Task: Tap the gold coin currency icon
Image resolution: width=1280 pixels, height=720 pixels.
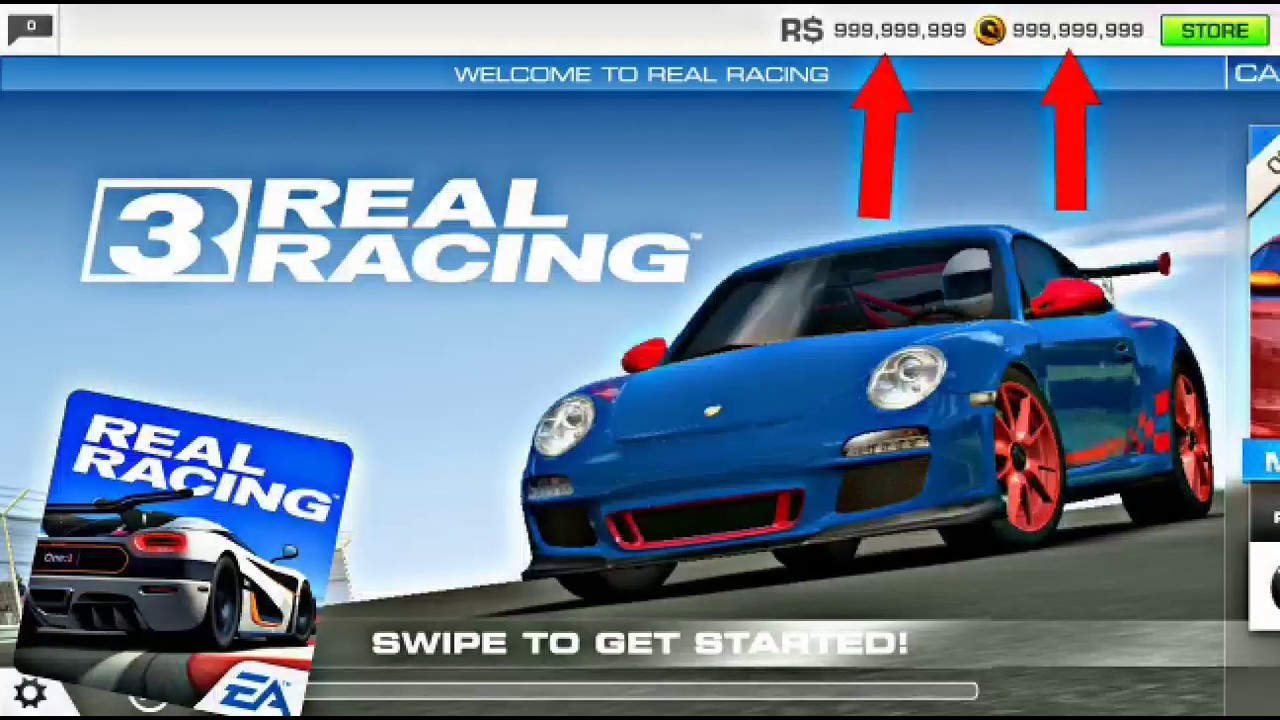Action: pos(989,31)
